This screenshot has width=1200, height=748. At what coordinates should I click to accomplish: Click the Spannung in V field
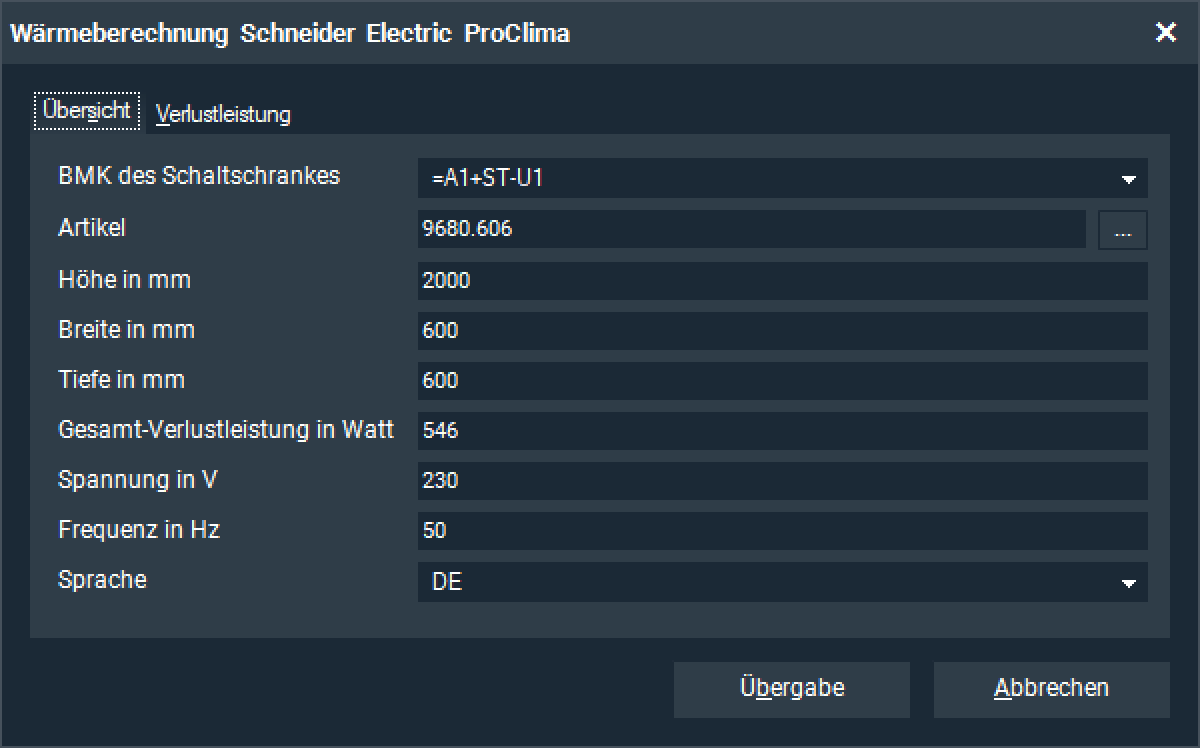[x=782, y=481]
